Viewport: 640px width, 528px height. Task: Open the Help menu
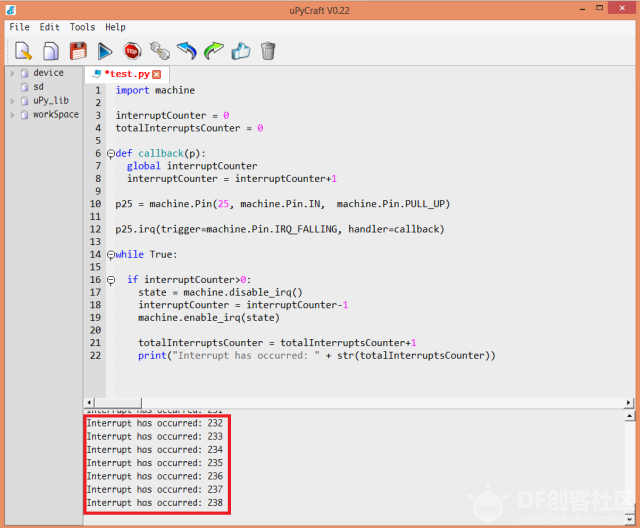point(115,27)
